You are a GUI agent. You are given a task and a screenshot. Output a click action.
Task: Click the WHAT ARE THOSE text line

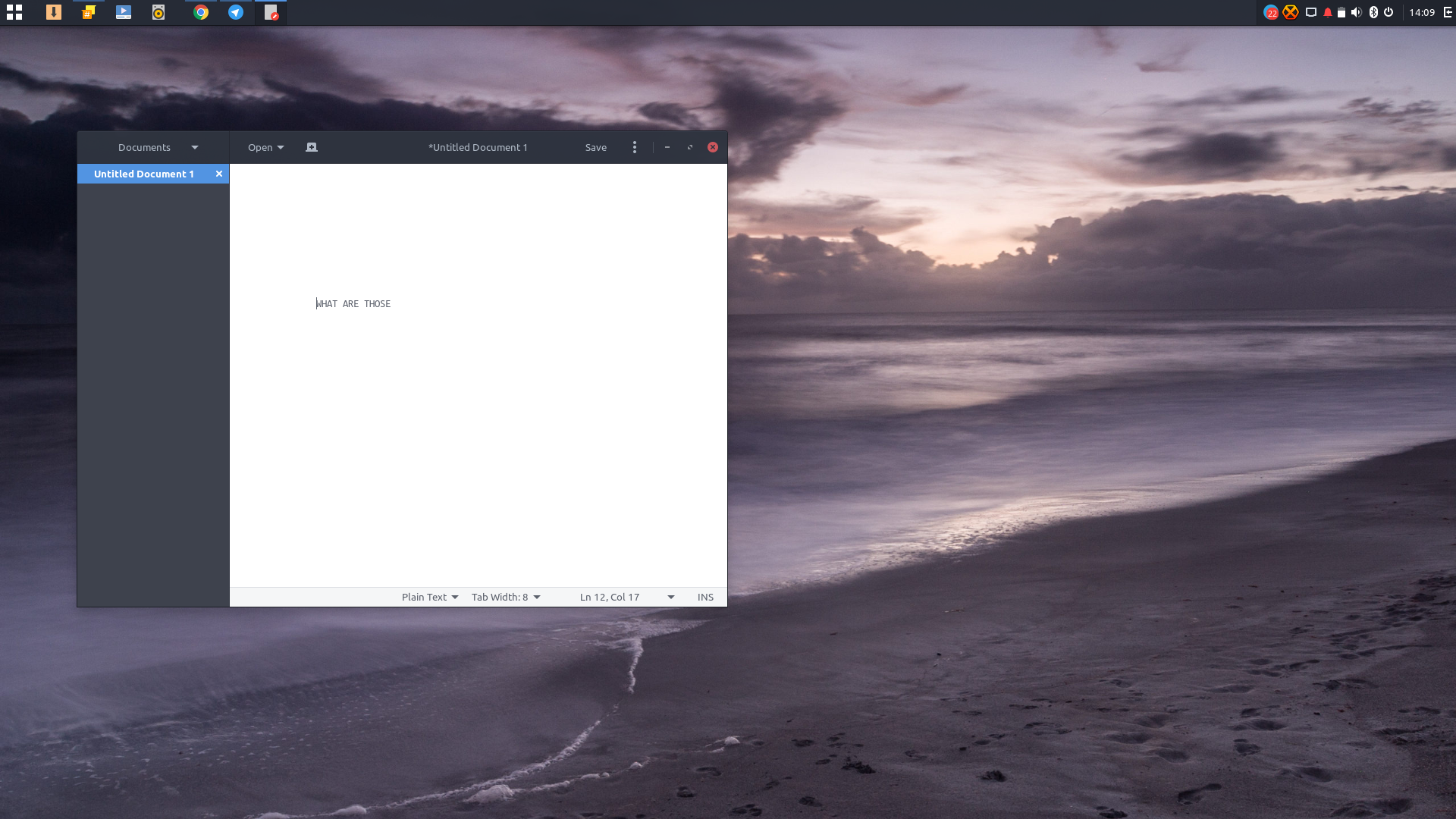[x=353, y=303]
